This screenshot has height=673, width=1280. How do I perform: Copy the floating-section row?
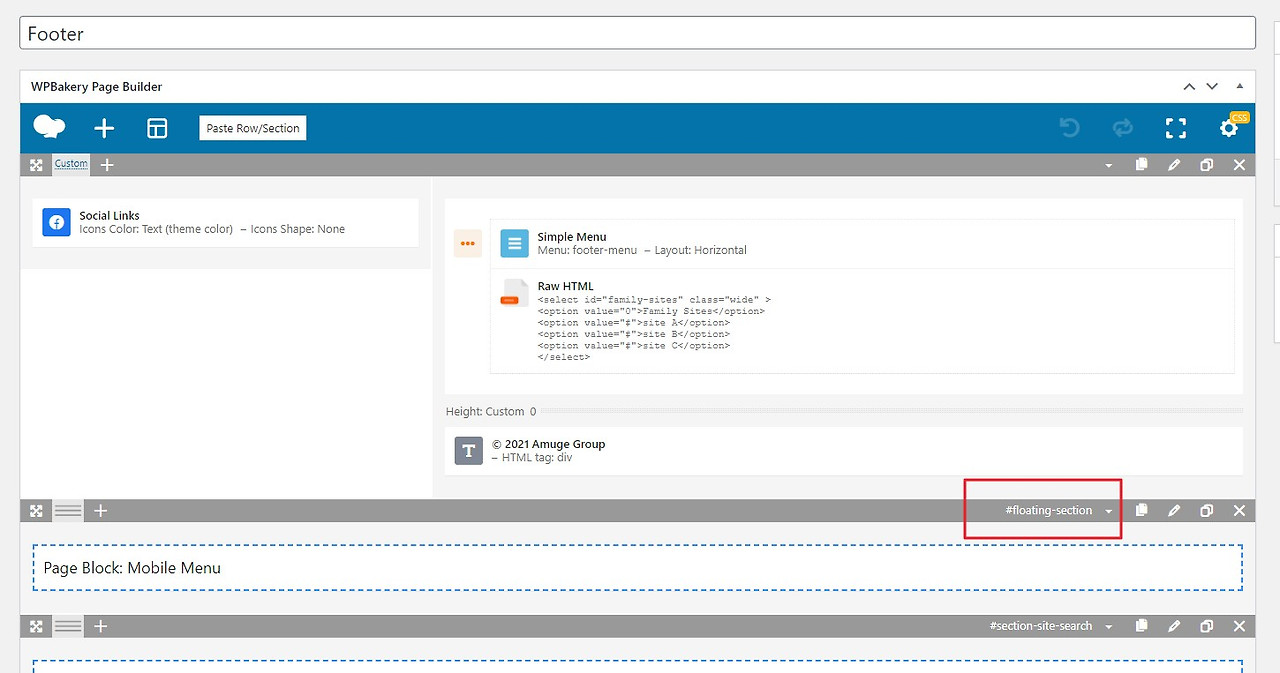(1141, 511)
